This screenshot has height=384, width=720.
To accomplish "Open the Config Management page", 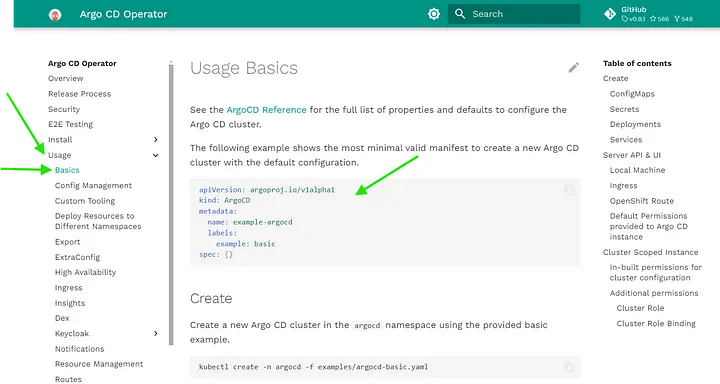I will pyautogui.click(x=93, y=186).
